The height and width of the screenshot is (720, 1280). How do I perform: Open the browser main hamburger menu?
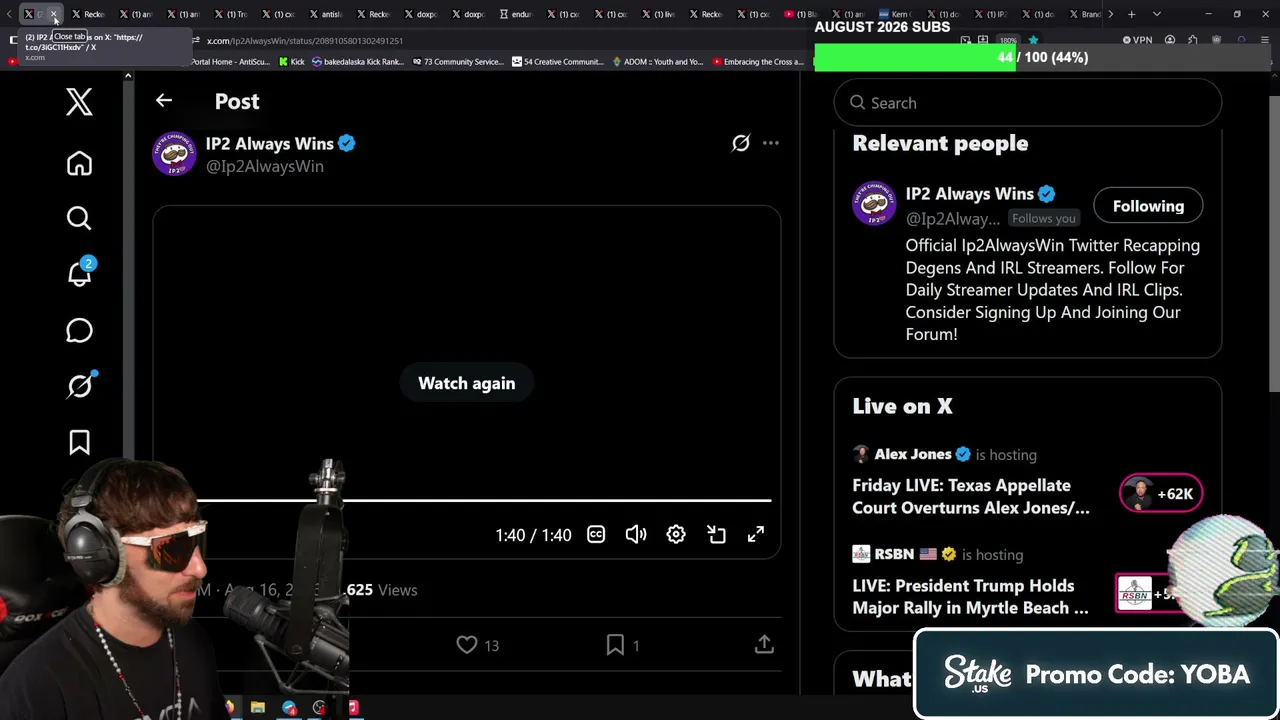pyautogui.click(x=1266, y=40)
